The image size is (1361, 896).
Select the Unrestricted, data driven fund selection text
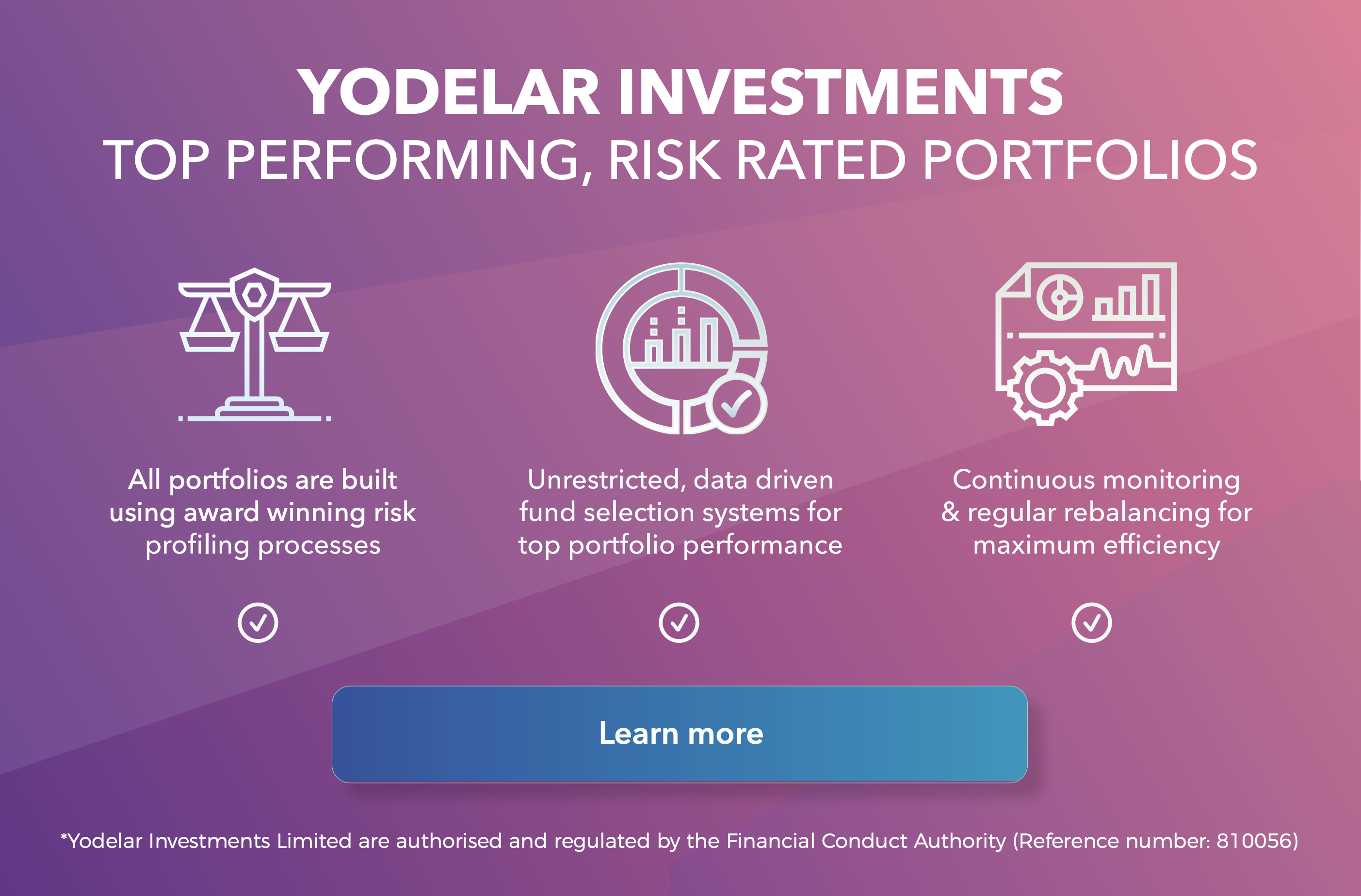pos(680,512)
